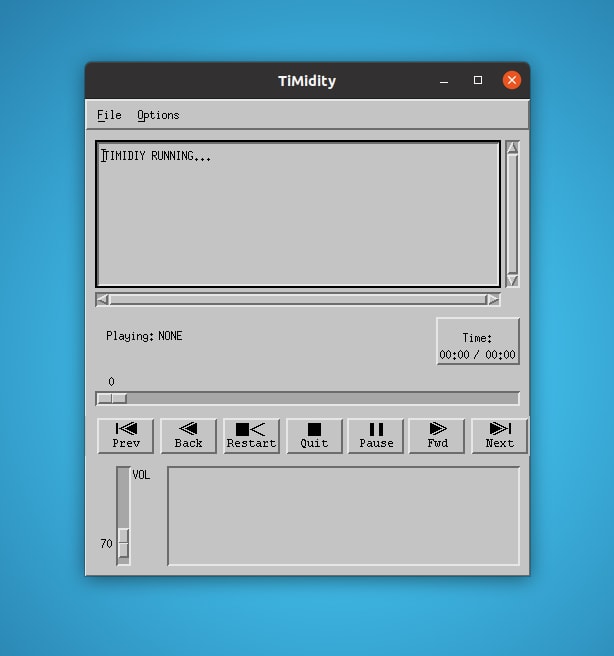Click the Quit stop button

point(314,436)
